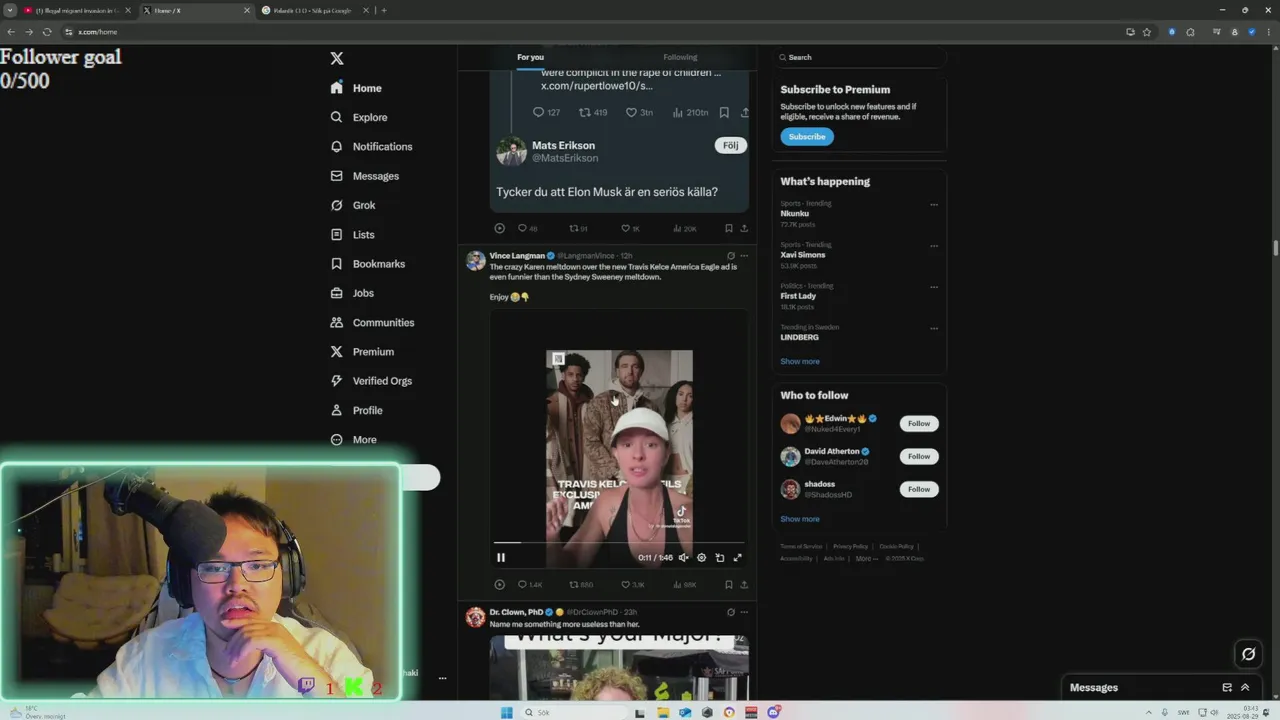
Task: Open Premium from the sidebar
Action: [362, 352]
